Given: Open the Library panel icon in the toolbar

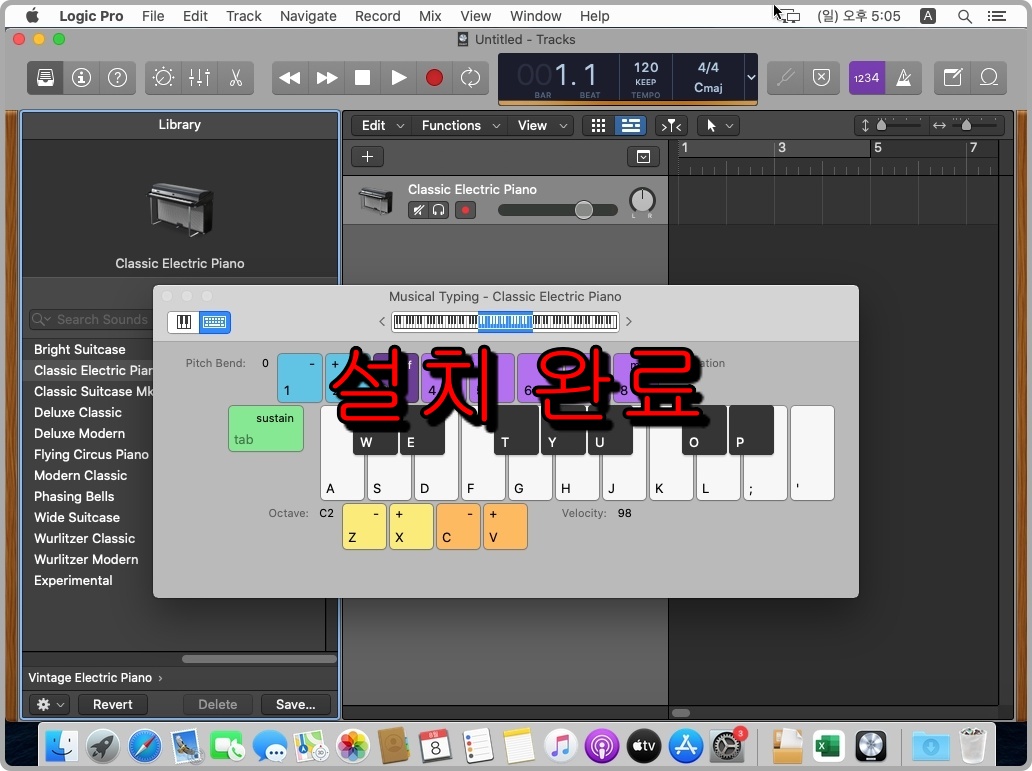Looking at the screenshot, I should click(x=44, y=77).
